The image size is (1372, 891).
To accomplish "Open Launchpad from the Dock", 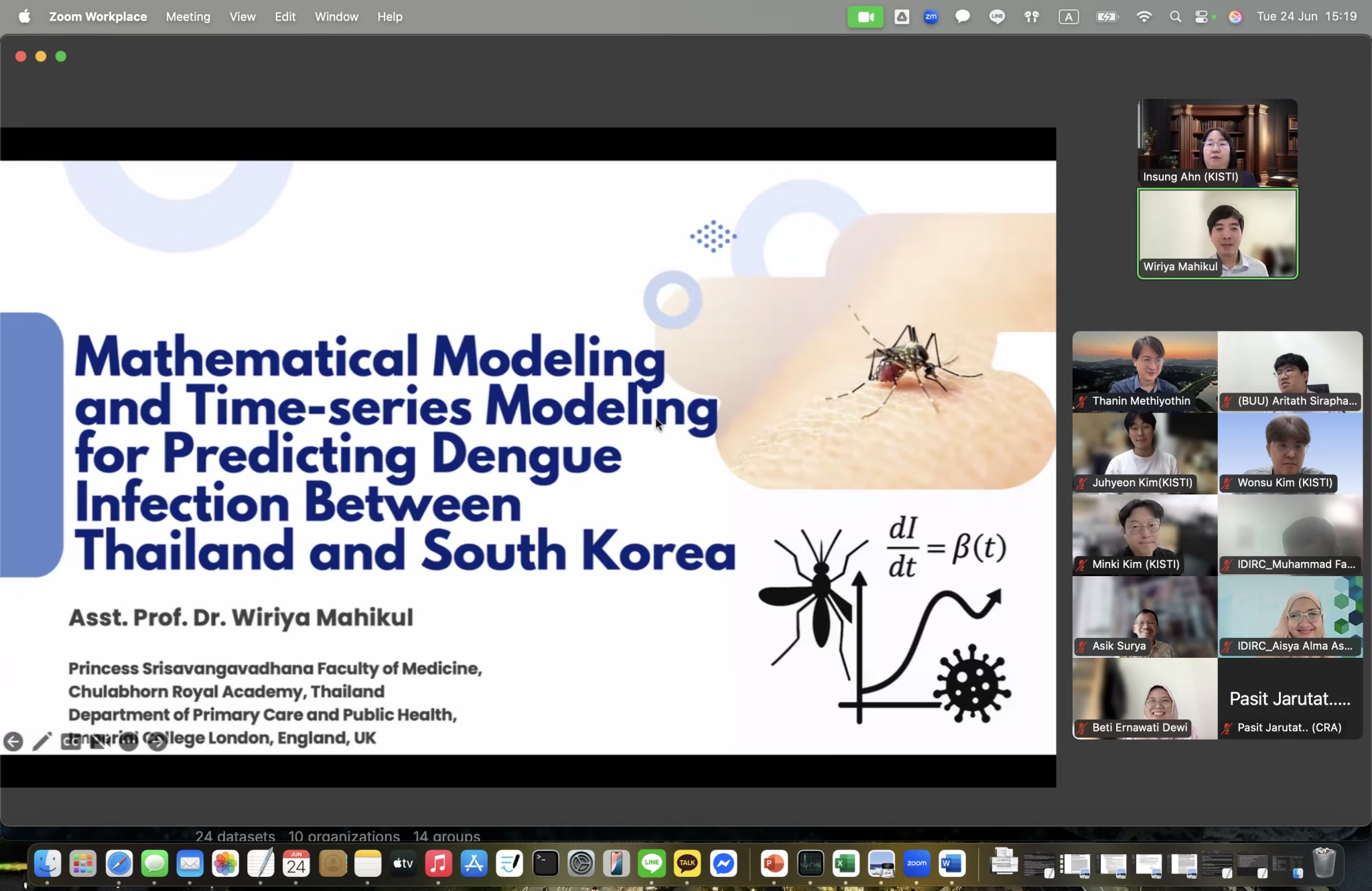I will pyautogui.click(x=83, y=864).
